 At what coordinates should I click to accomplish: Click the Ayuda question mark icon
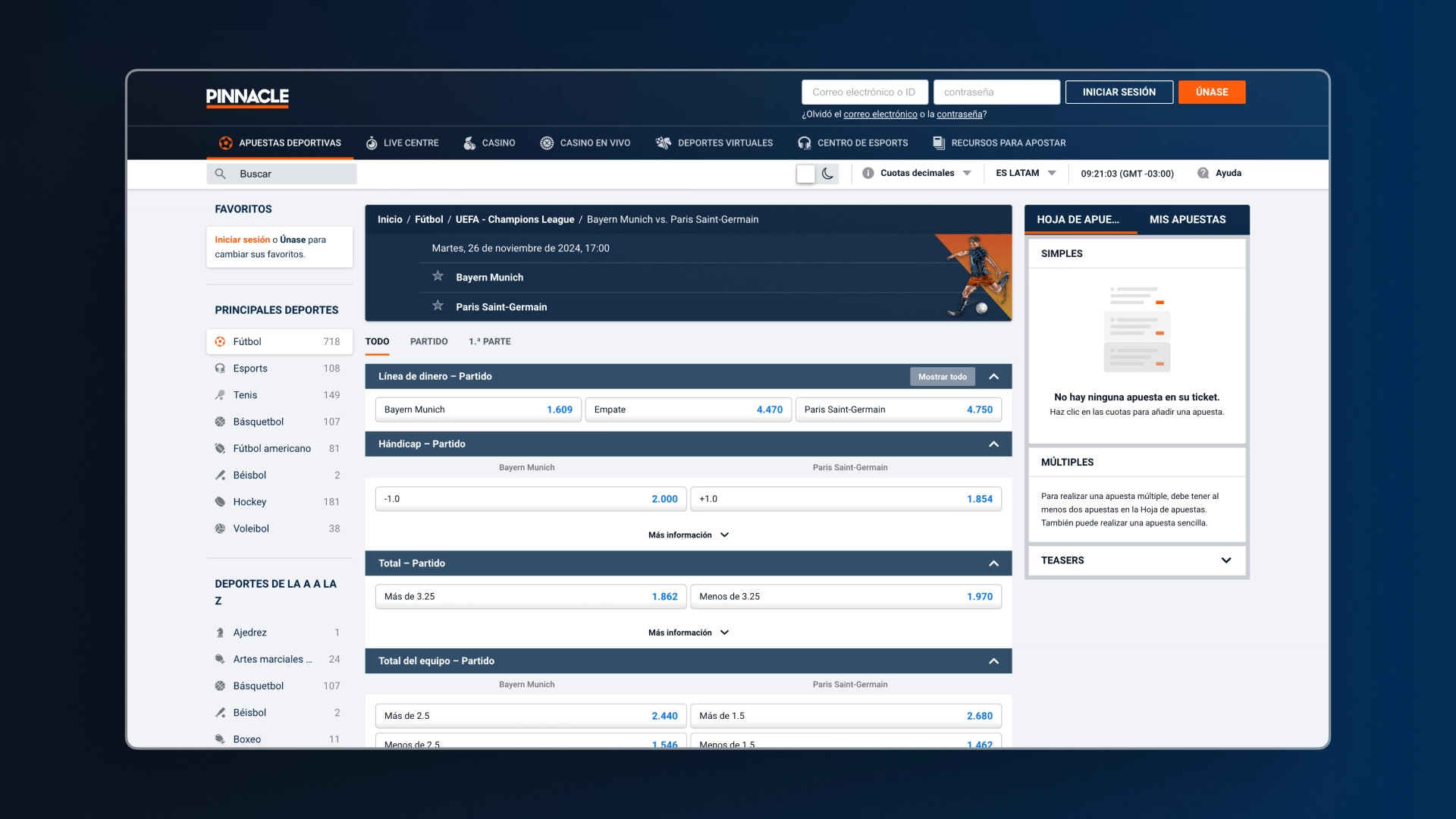pos(1203,173)
